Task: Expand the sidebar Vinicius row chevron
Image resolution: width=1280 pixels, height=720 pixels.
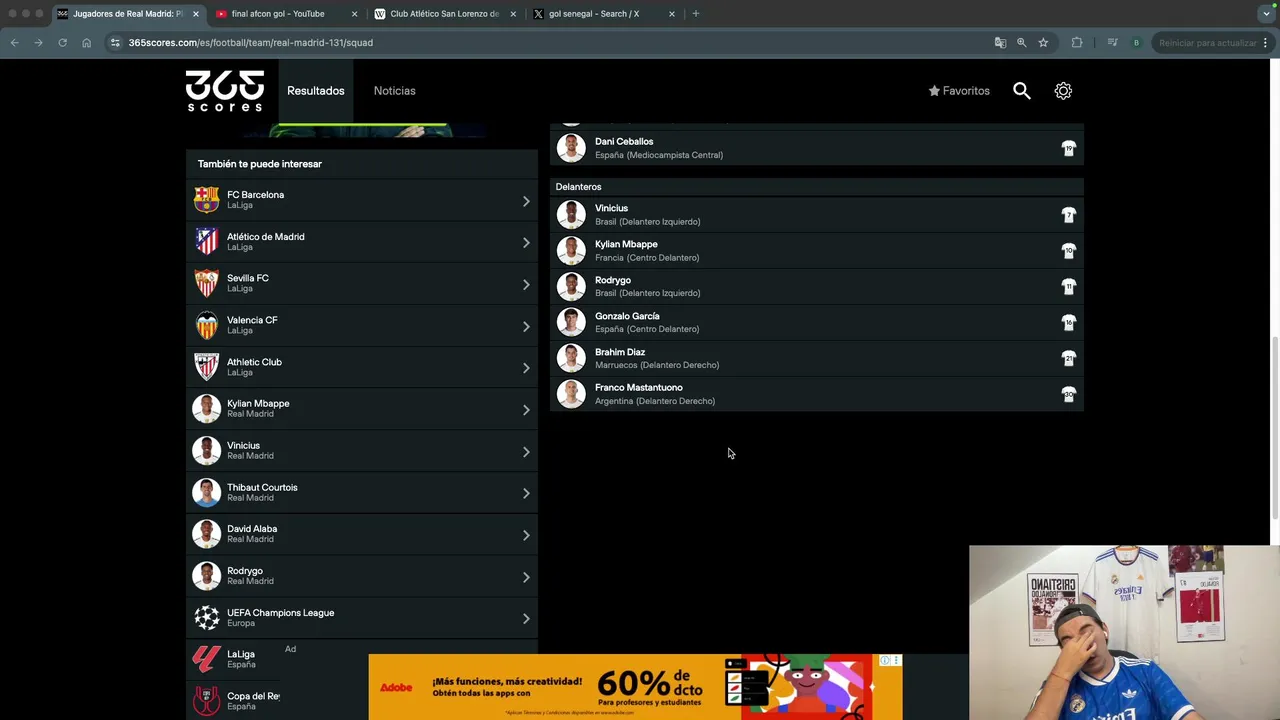Action: [x=526, y=452]
